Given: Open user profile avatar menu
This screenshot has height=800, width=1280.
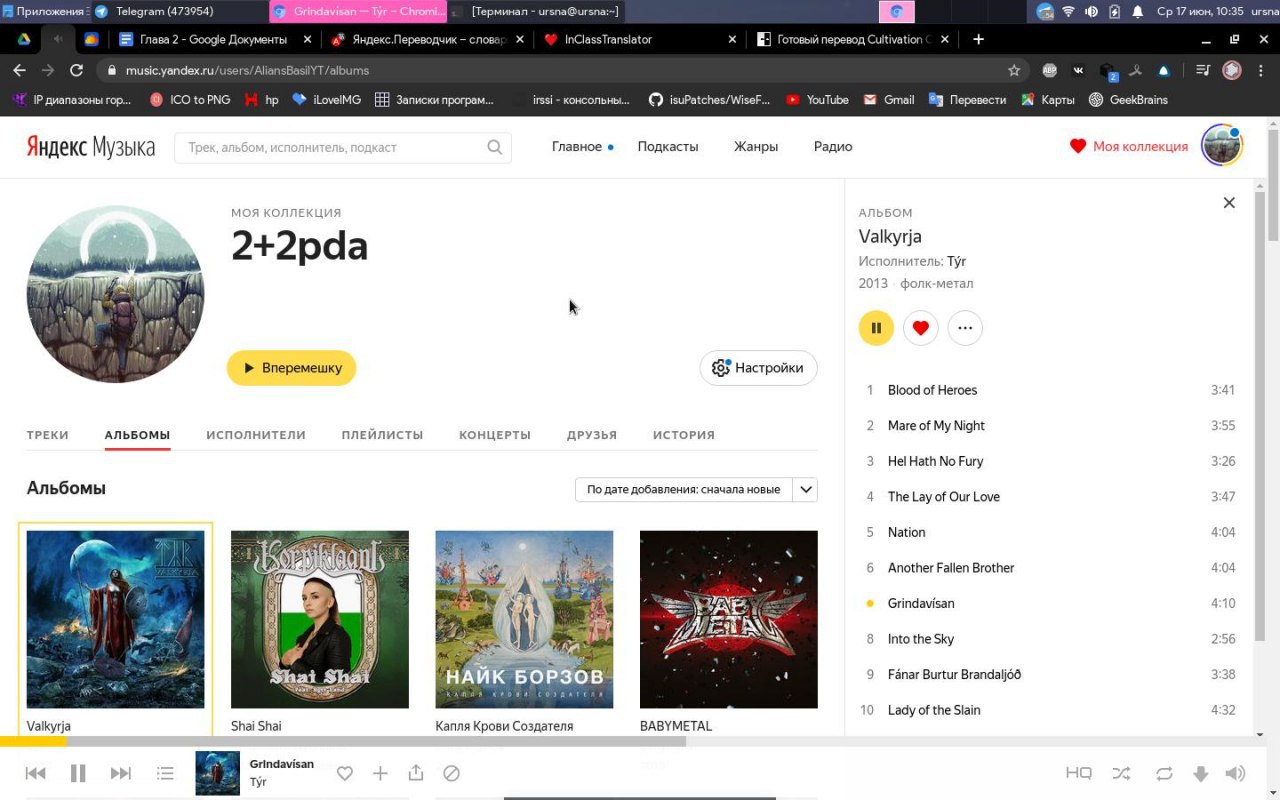Looking at the screenshot, I should [1221, 146].
